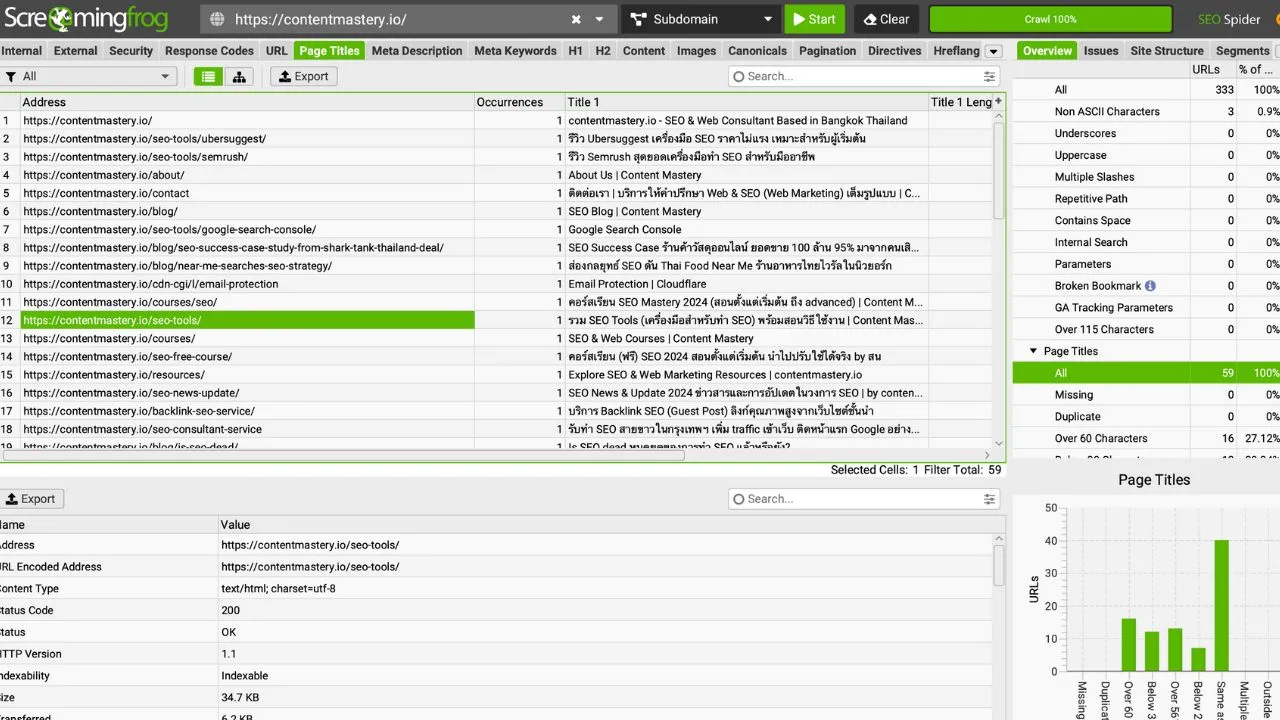Select row https://contentmastery.io/courses/seo/
Screen dimensions: 1280x720
247,302
